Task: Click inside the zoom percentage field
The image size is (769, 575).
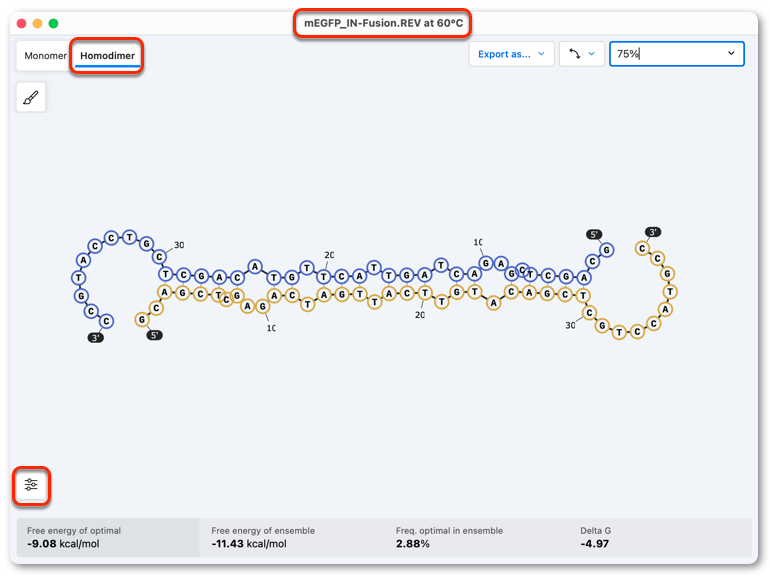Action: (677, 54)
